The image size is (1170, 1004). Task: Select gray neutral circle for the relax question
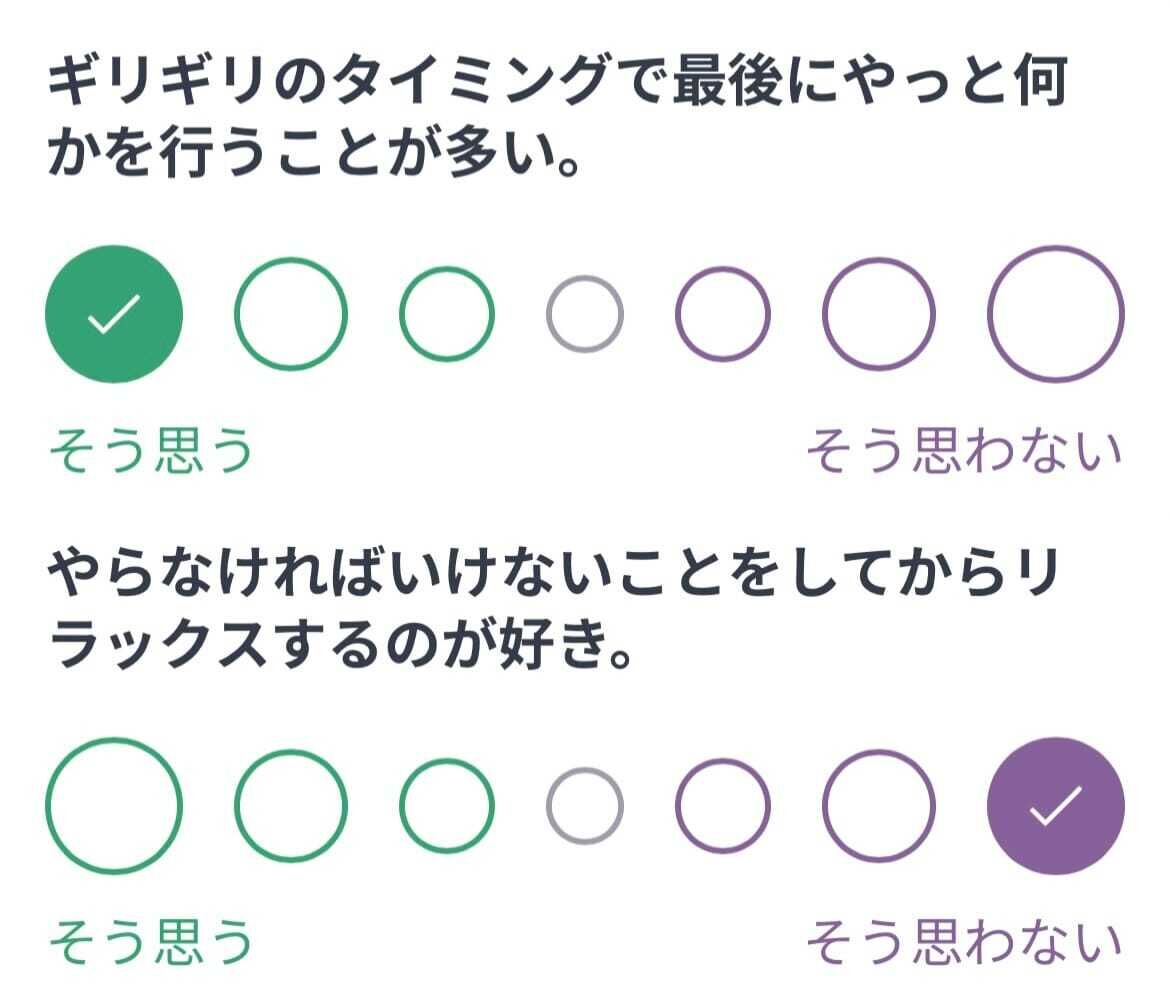(585, 805)
